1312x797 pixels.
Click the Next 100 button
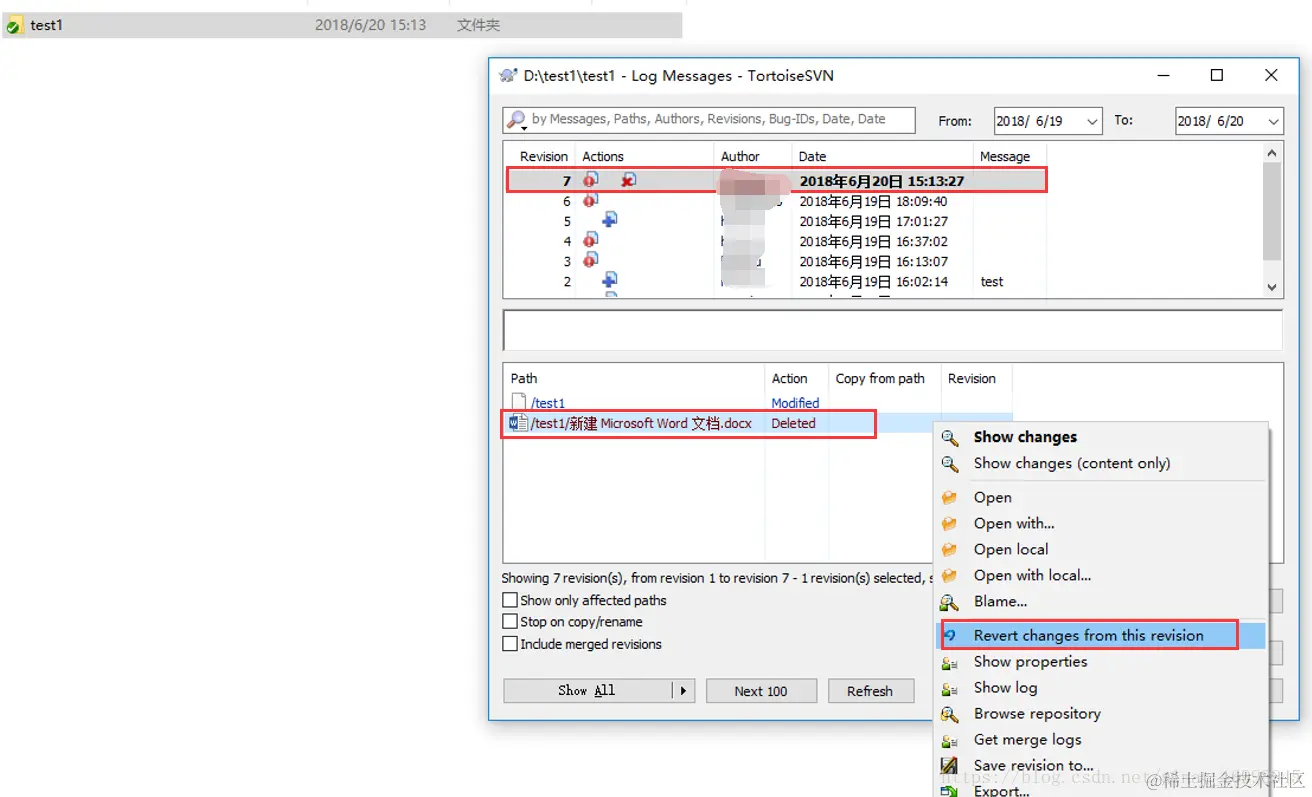761,691
